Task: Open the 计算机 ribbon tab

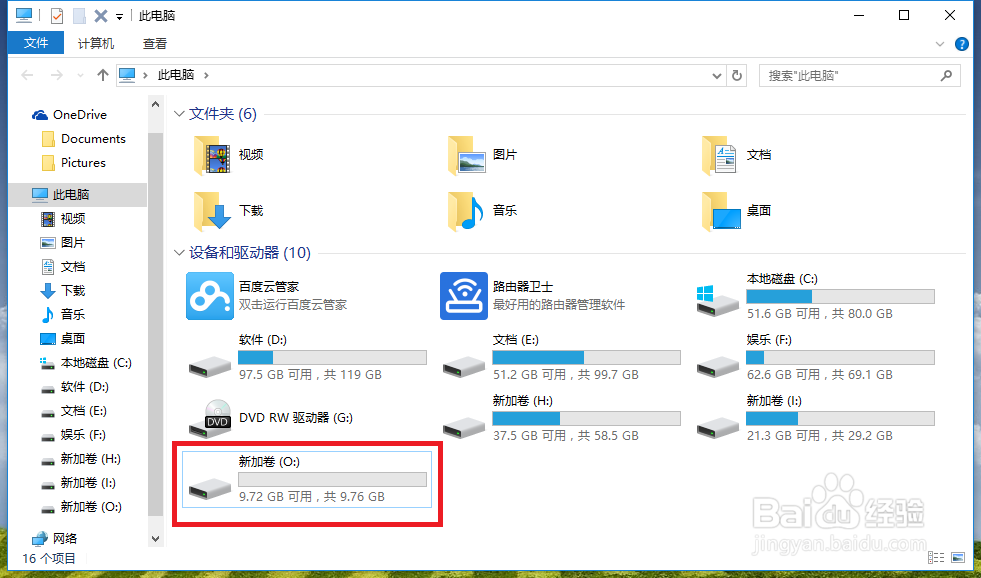Action: (96, 43)
